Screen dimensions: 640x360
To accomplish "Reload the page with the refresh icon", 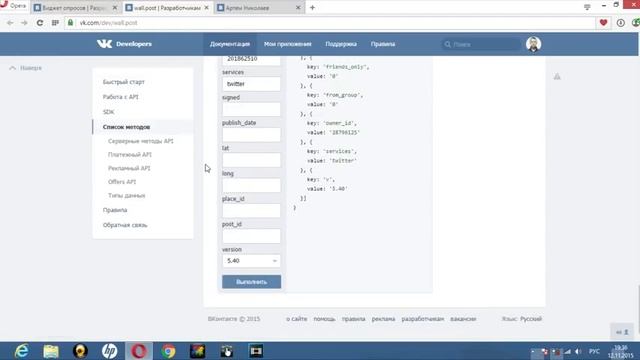I will coord(40,23).
